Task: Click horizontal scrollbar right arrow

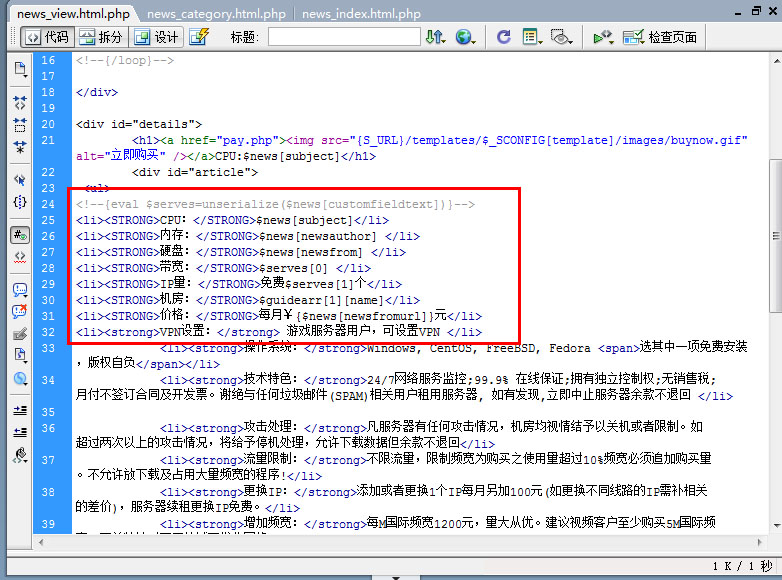Action: [x=760, y=542]
